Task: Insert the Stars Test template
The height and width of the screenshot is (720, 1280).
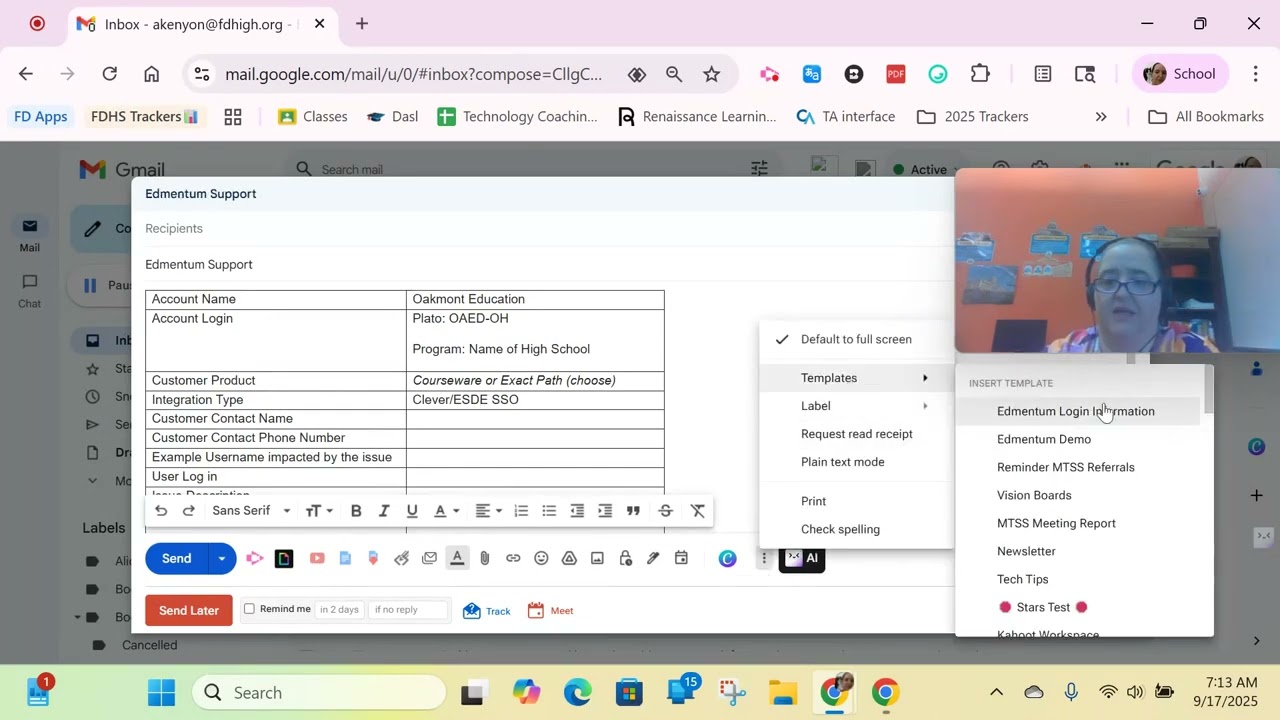Action: [x=1078, y=607]
